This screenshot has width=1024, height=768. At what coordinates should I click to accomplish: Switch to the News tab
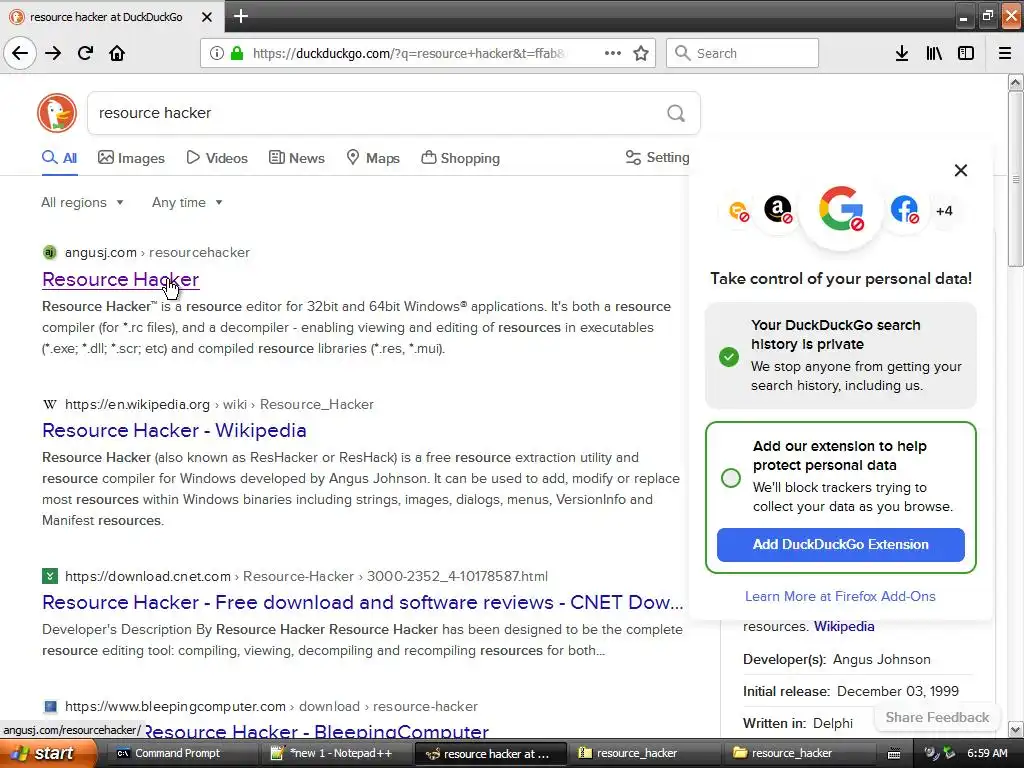(296, 158)
